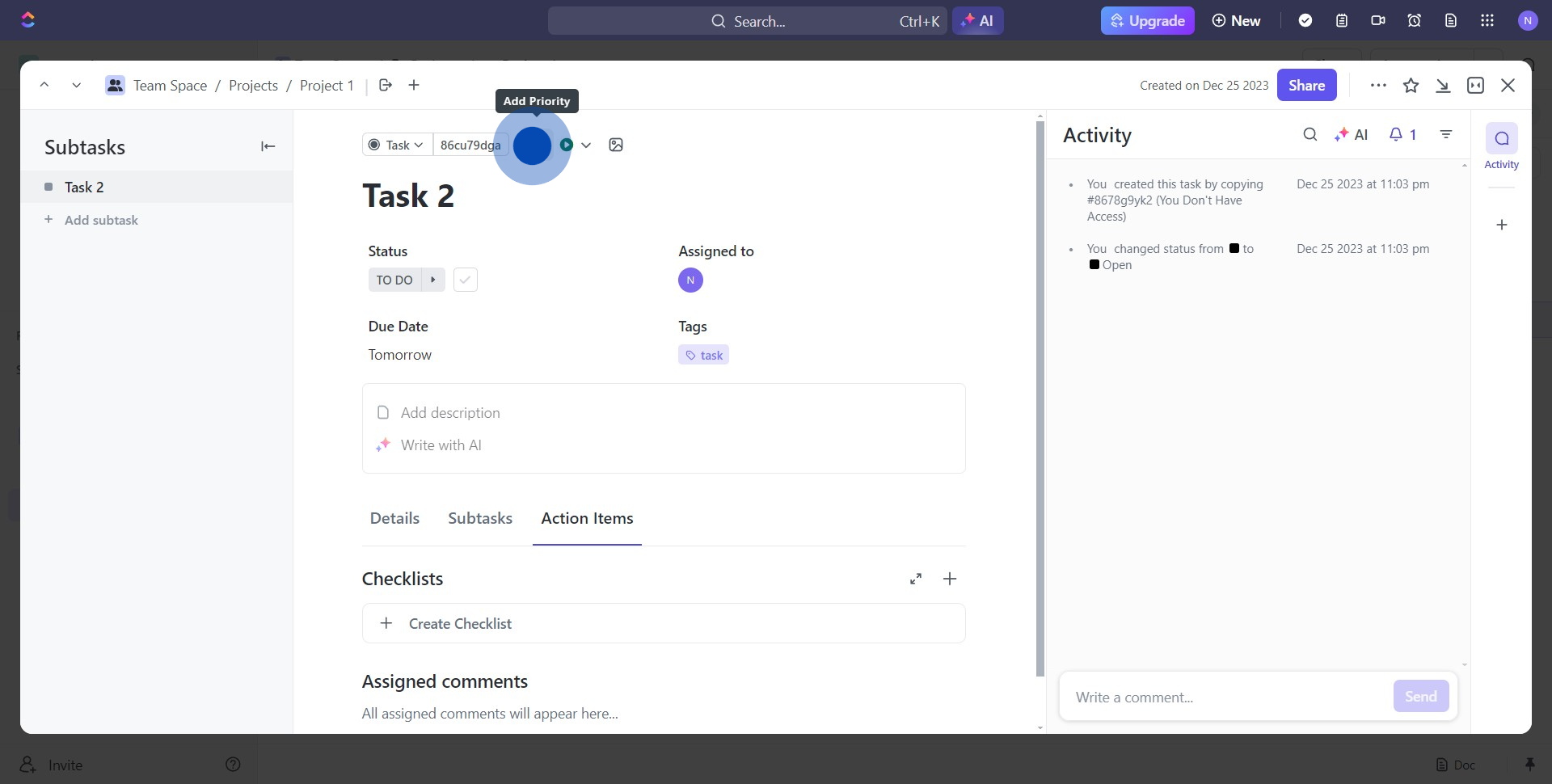Screen dimensions: 1552x784
Task: Remove or open the 'task' tag chip
Action: tap(703, 356)
